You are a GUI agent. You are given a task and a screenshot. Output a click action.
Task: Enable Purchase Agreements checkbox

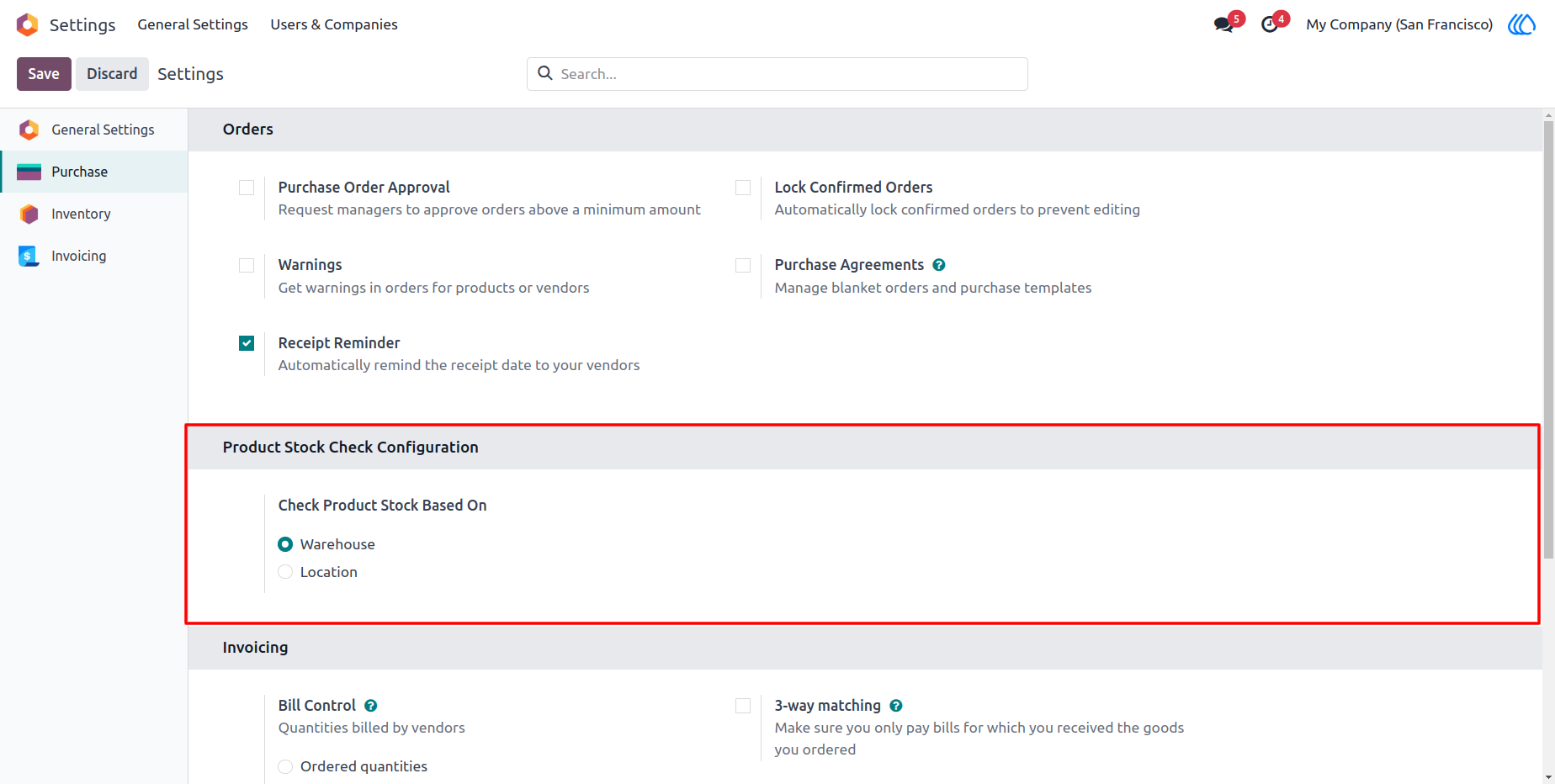pos(743,265)
